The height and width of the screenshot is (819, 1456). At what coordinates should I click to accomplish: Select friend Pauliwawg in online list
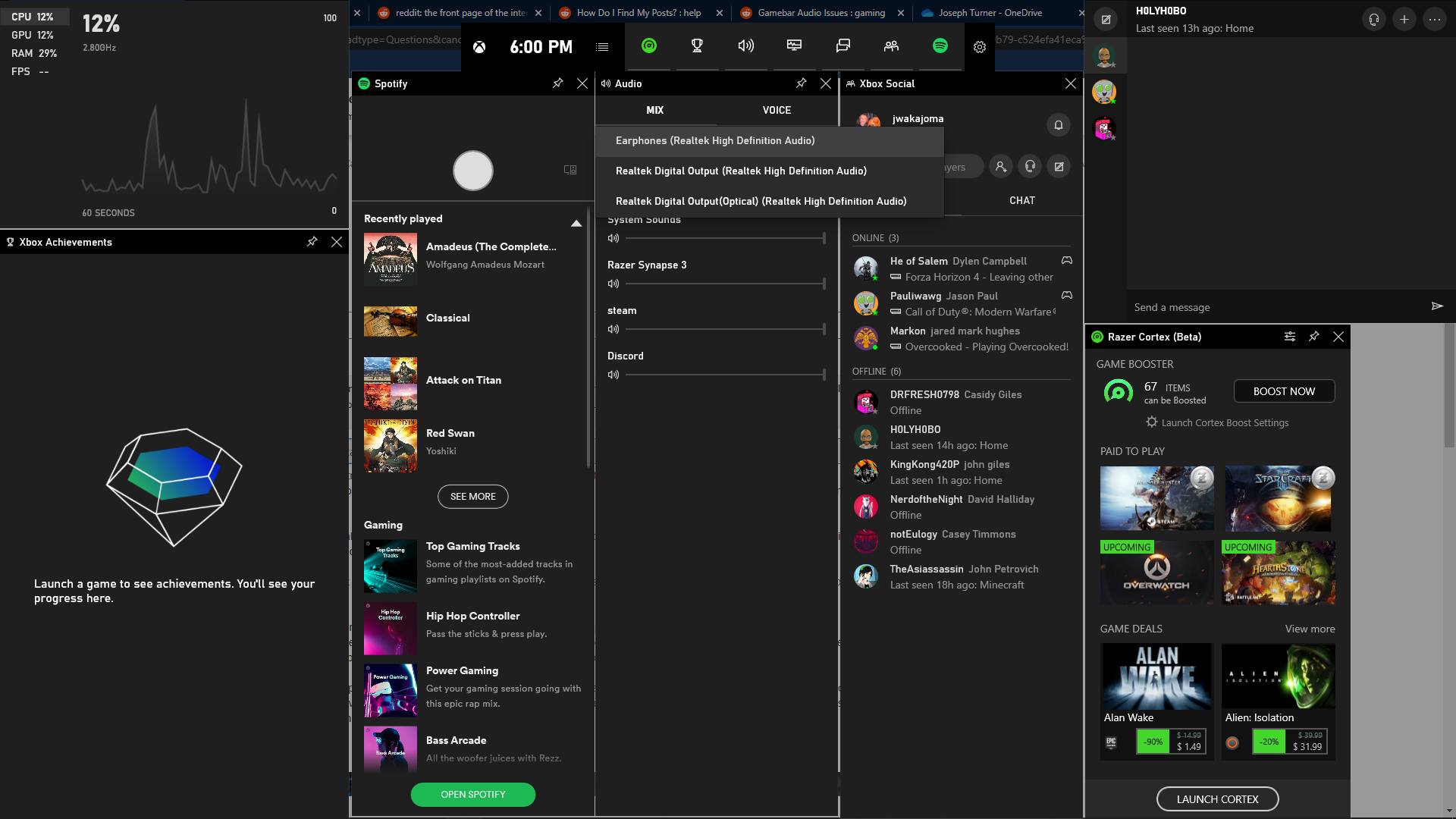tap(961, 304)
